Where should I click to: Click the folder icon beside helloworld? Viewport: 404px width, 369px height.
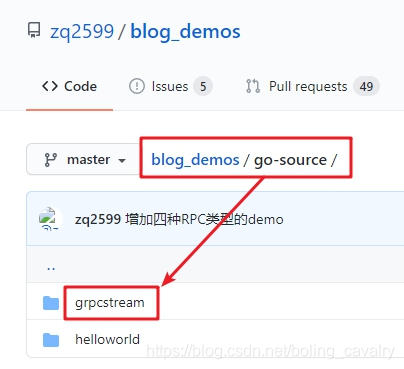pos(51,340)
